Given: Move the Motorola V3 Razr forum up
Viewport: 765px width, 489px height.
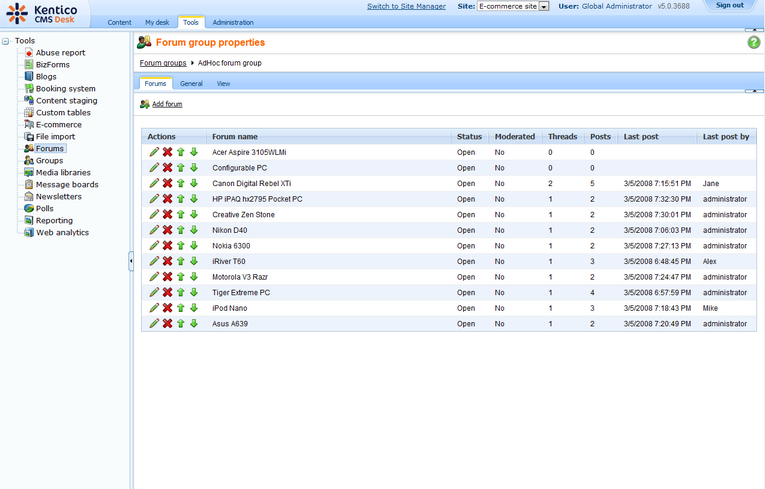Looking at the screenshot, I should pos(181,277).
